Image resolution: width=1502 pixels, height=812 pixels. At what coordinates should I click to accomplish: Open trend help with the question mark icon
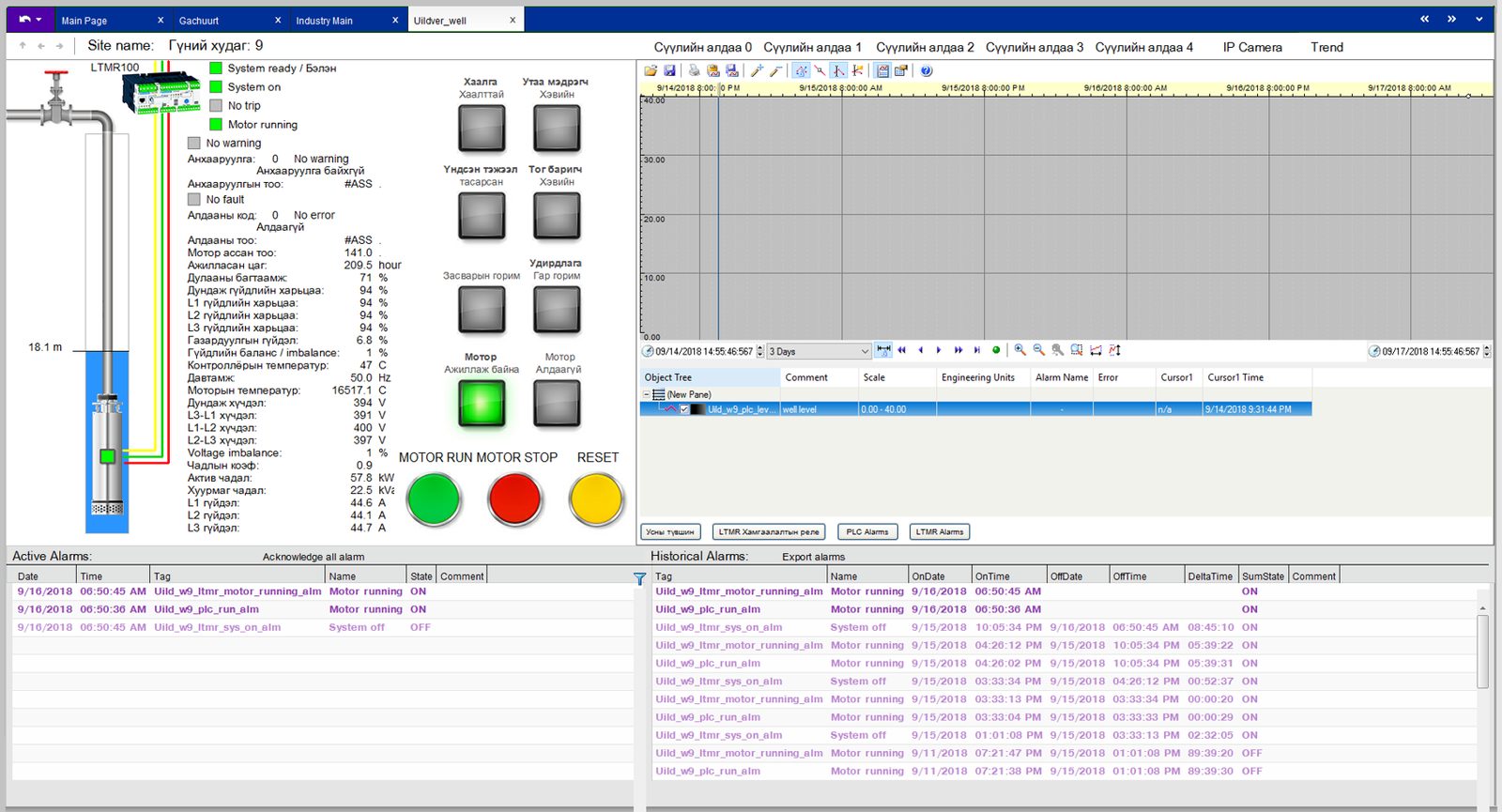pos(927,70)
